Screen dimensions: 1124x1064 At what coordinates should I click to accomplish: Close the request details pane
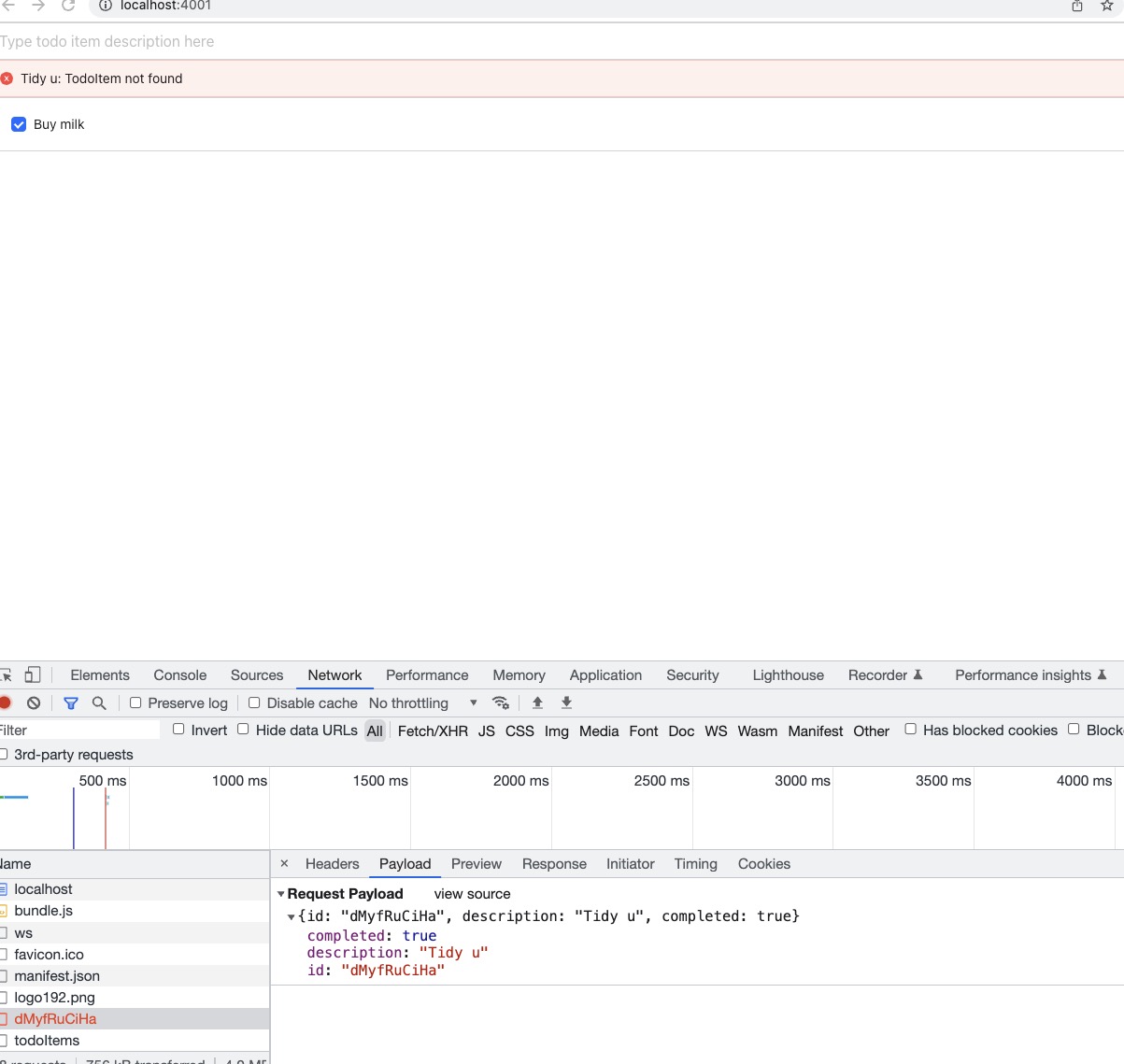284,863
